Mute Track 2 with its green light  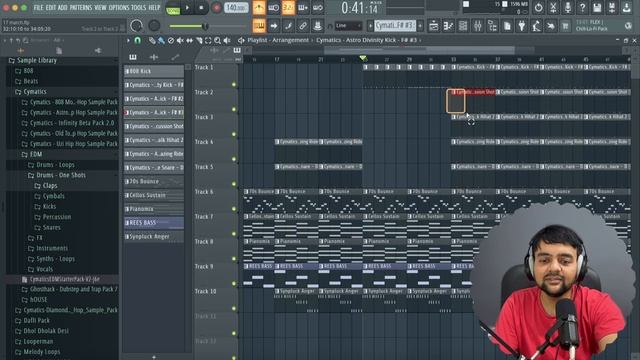[x=234, y=109]
